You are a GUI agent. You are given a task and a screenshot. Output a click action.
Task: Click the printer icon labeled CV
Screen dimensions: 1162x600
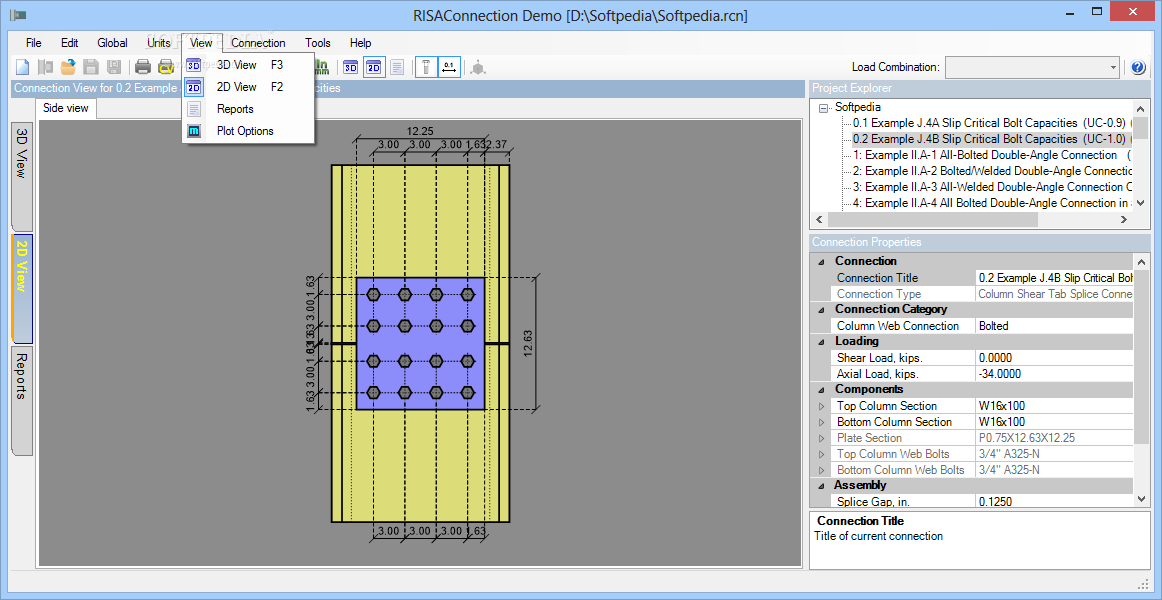166,67
